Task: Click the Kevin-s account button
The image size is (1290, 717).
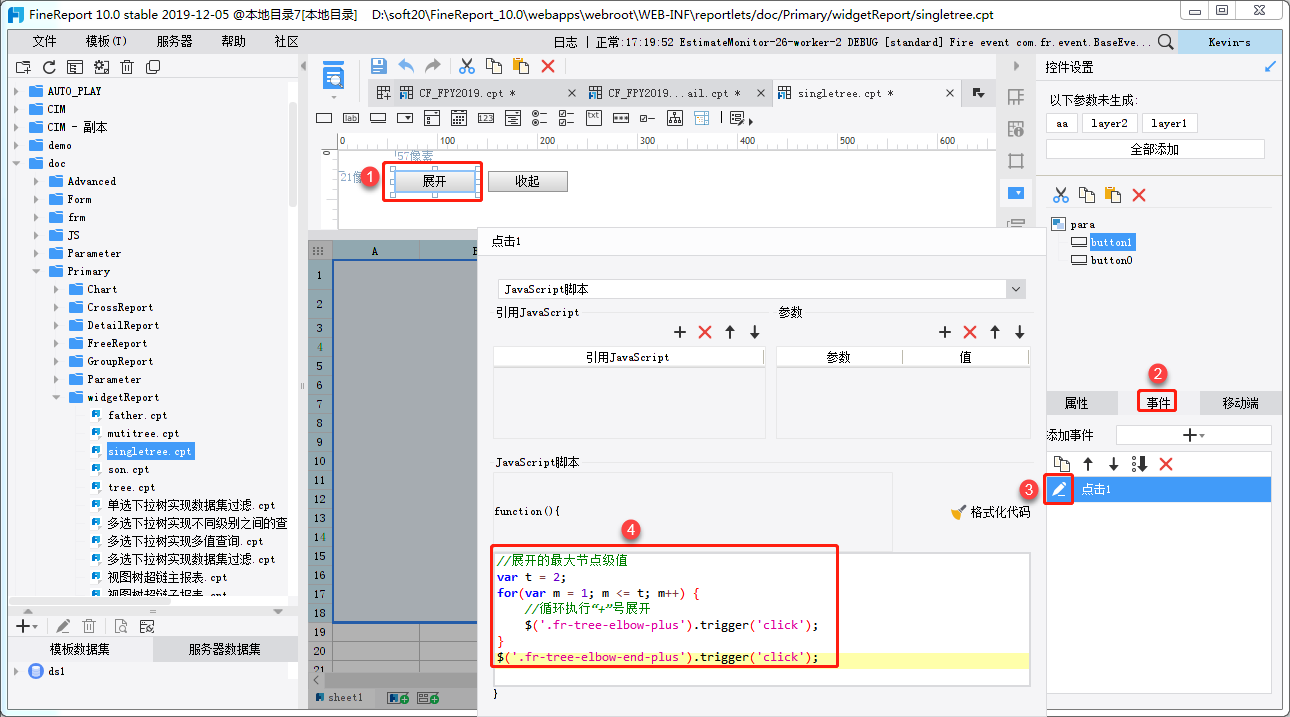Action: [x=1229, y=41]
